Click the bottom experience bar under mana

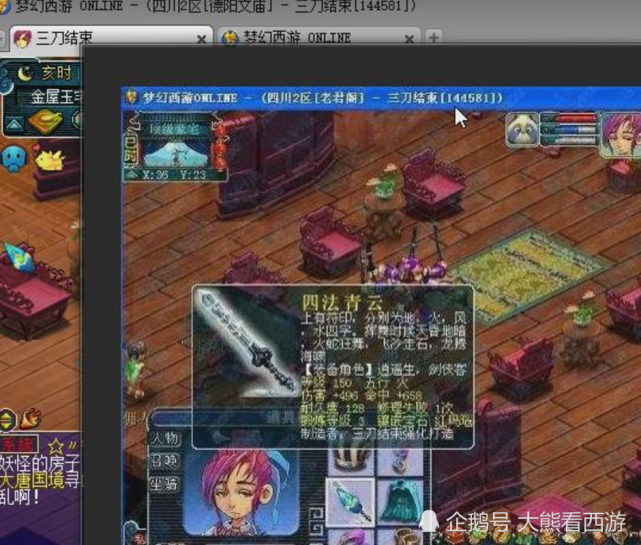(576, 140)
